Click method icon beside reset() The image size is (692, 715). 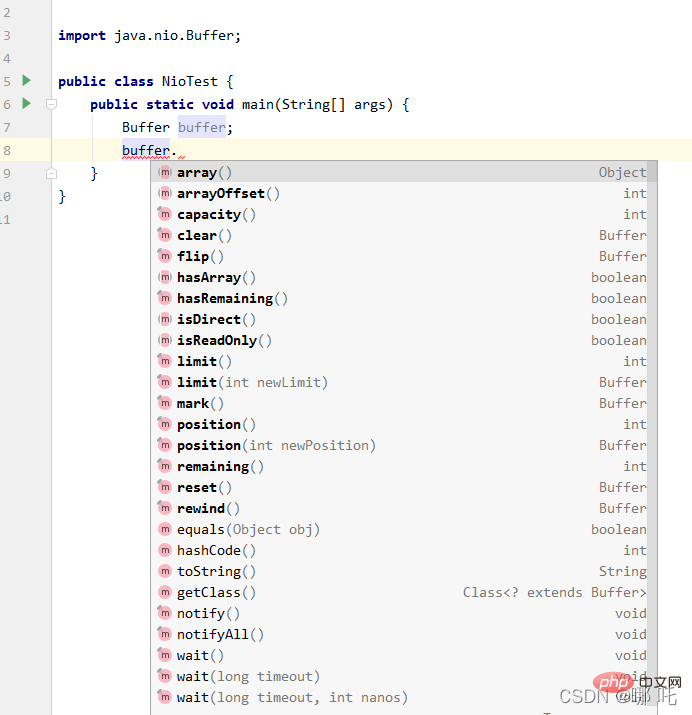coord(165,487)
